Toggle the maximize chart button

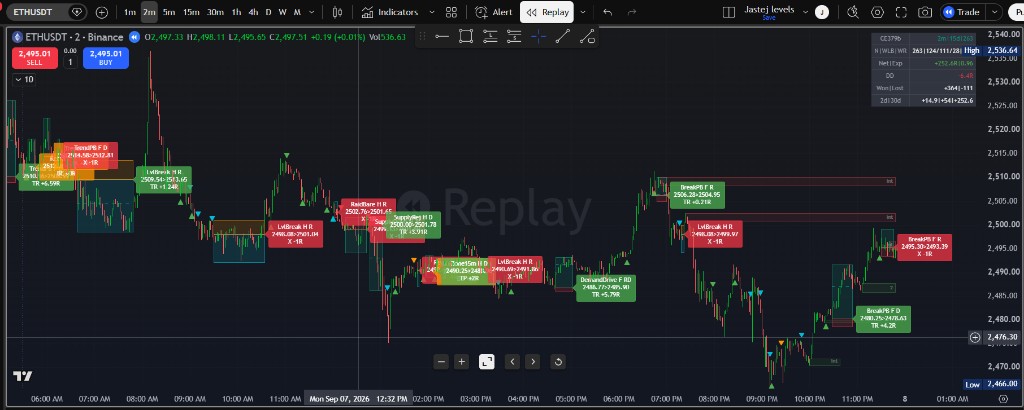click(x=487, y=362)
